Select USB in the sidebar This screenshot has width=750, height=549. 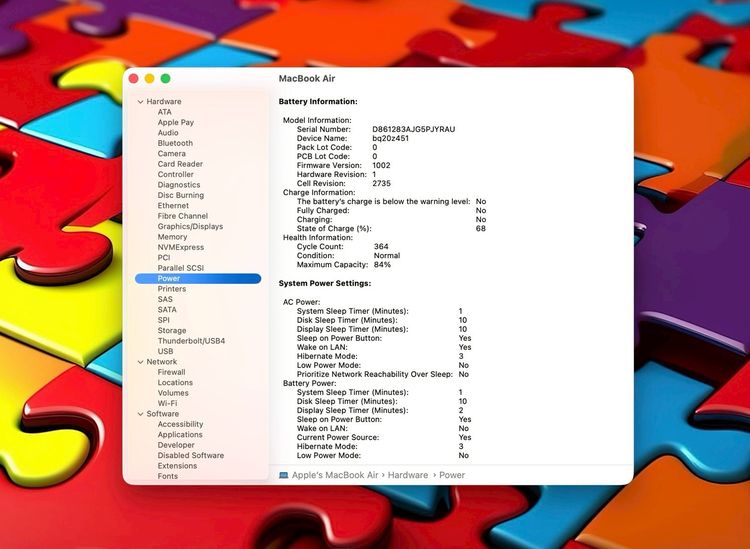coord(165,351)
